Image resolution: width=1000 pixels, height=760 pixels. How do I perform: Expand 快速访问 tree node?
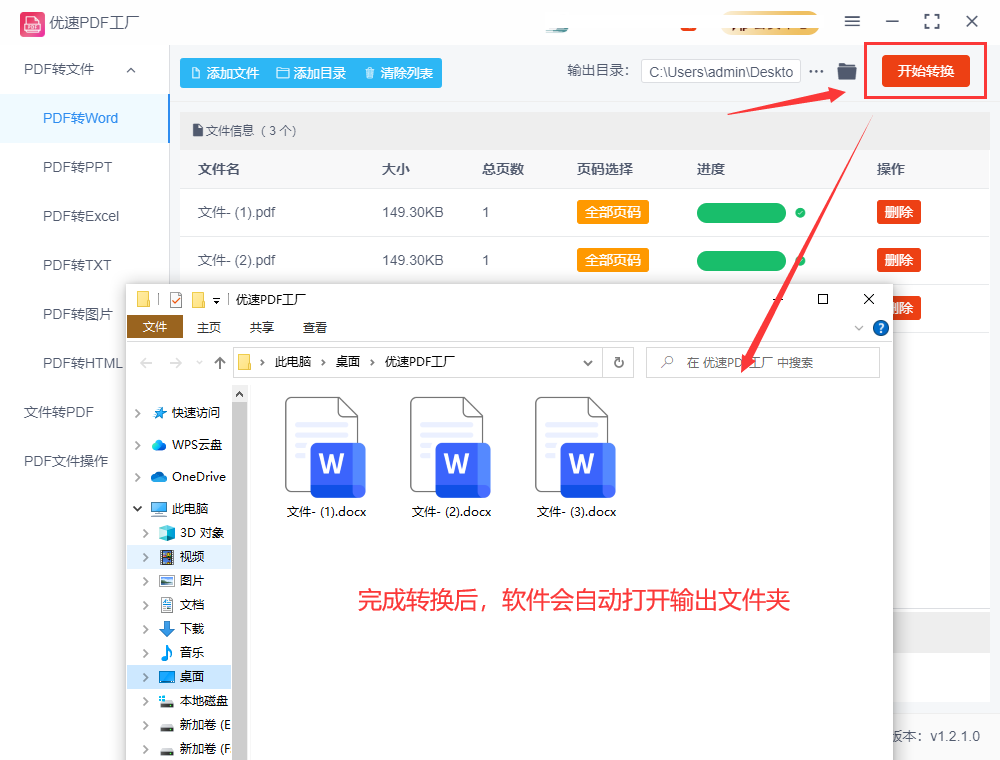point(138,414)
